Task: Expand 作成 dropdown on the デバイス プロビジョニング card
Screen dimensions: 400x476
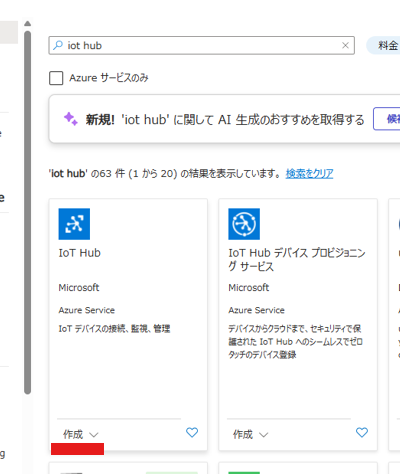Action: click(x=251, y=434)
